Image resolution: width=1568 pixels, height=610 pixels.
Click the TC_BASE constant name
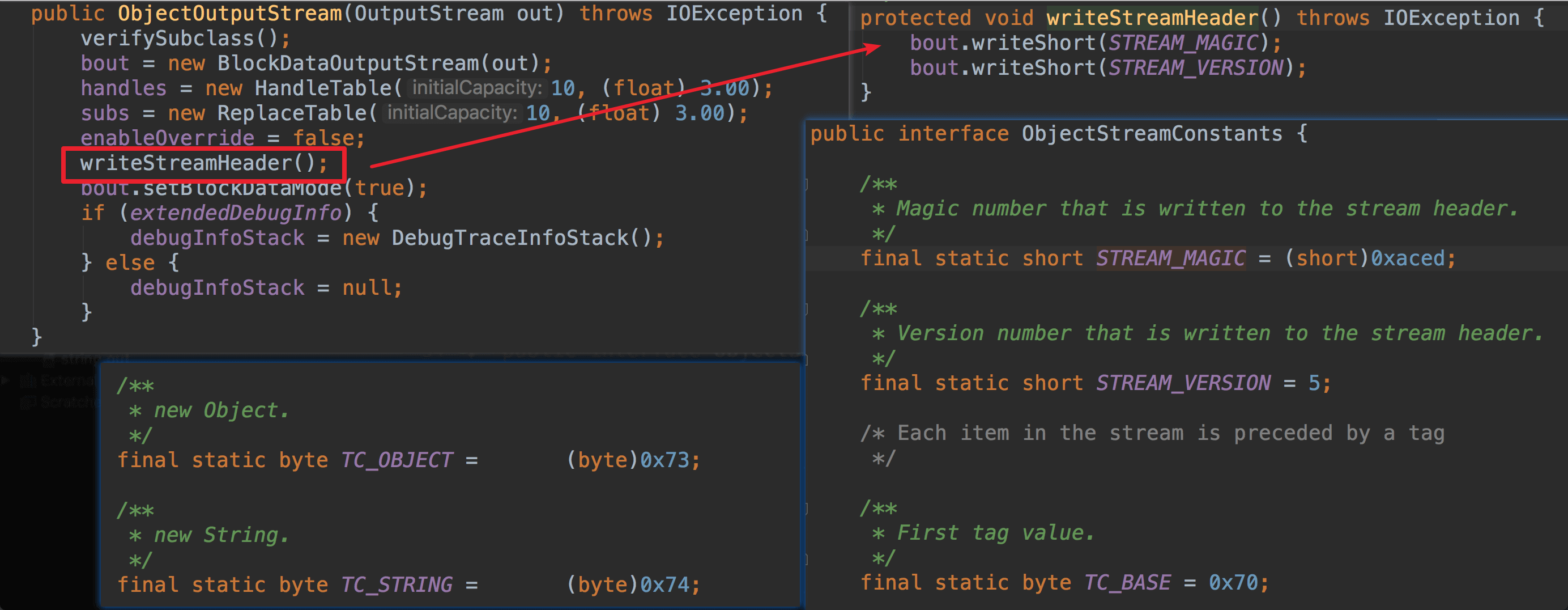(x=1127, y=583)
